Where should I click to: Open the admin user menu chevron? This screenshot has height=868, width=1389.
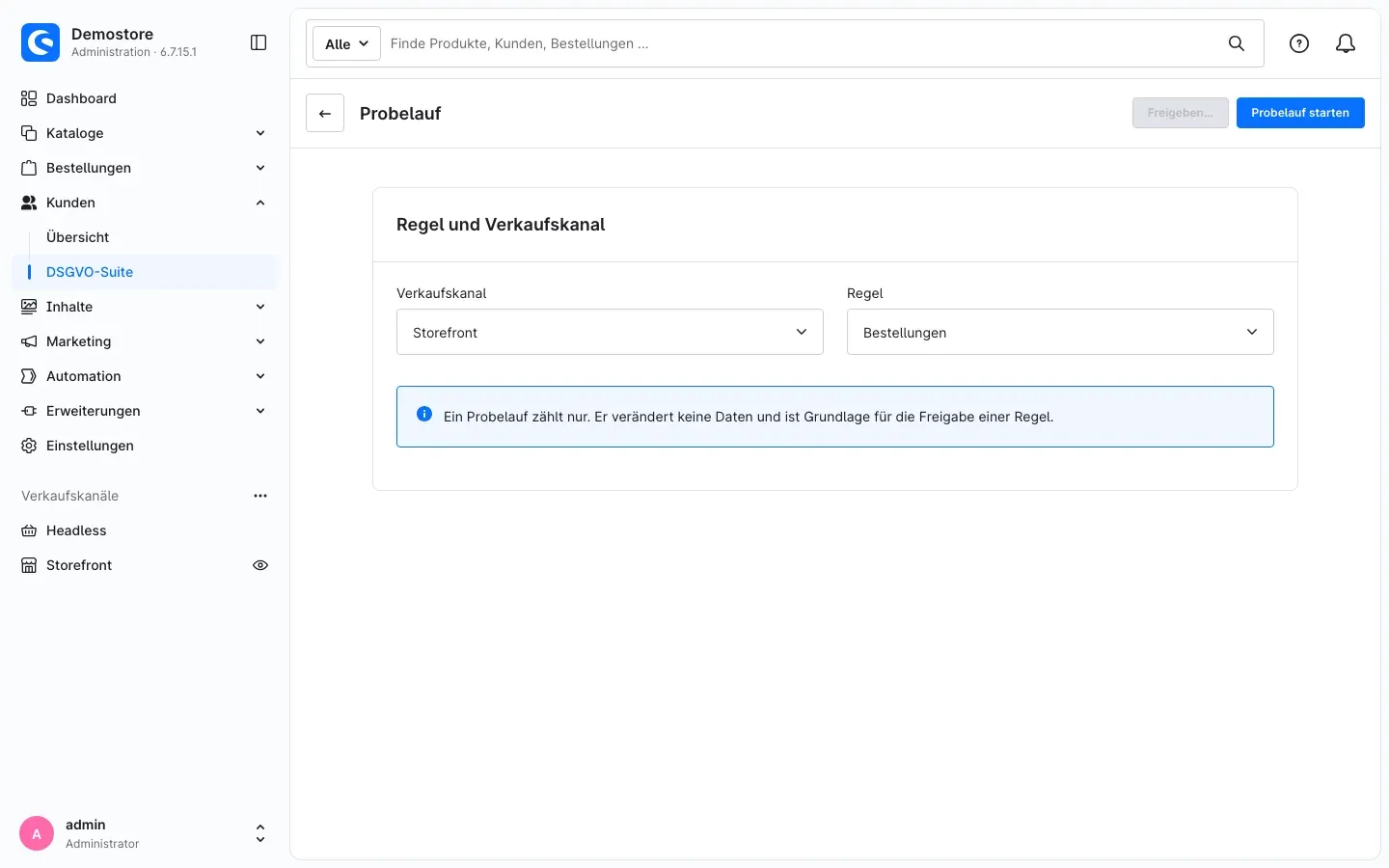tap(260, 833)
